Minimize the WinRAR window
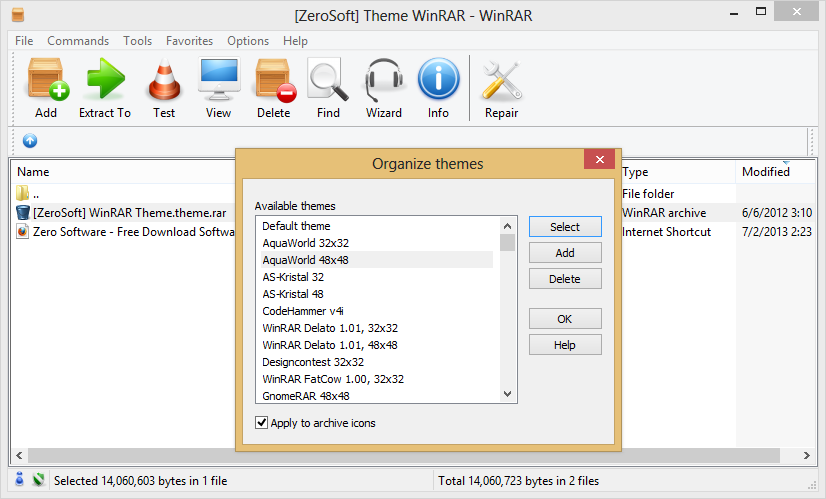 click(x=734, y=13)
